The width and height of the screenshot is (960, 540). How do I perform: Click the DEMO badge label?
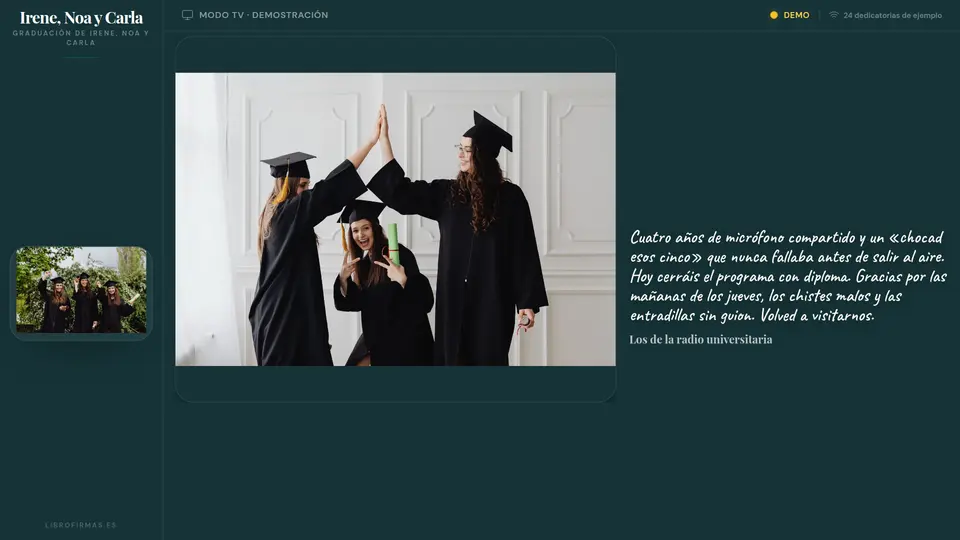[x=796, y=15]
